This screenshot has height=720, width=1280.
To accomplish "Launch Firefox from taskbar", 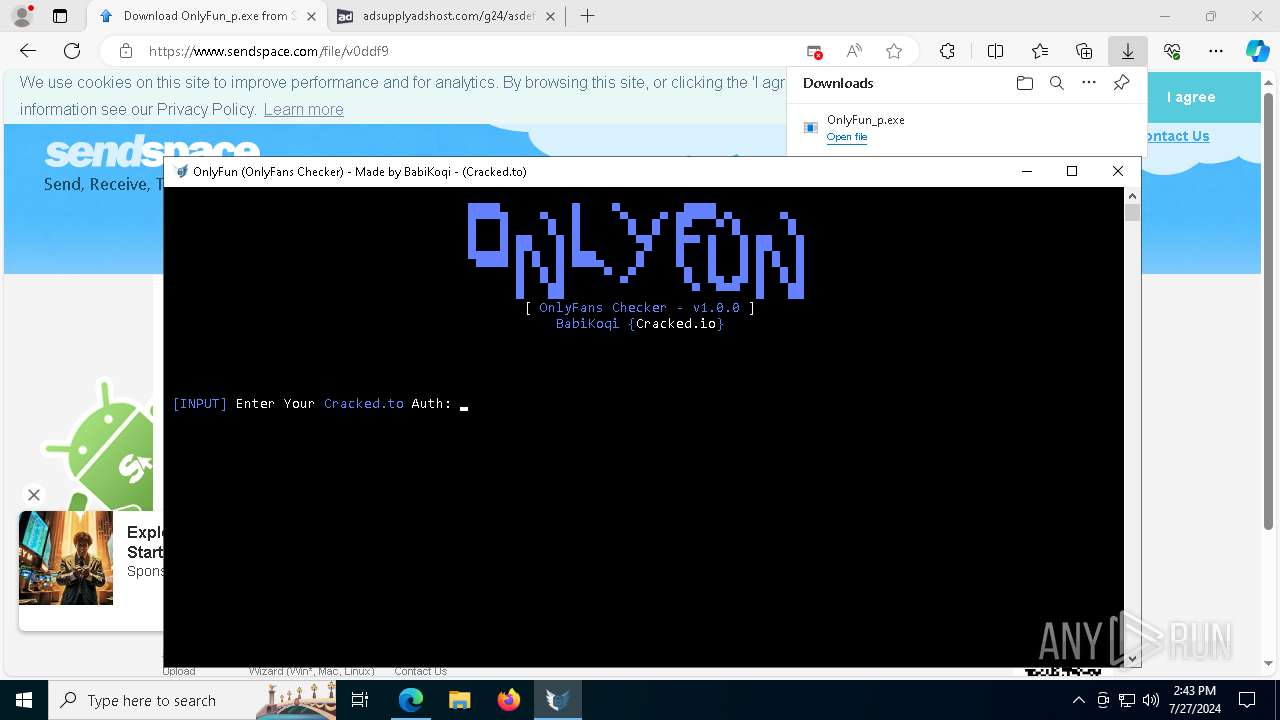I will click(508, 700).
